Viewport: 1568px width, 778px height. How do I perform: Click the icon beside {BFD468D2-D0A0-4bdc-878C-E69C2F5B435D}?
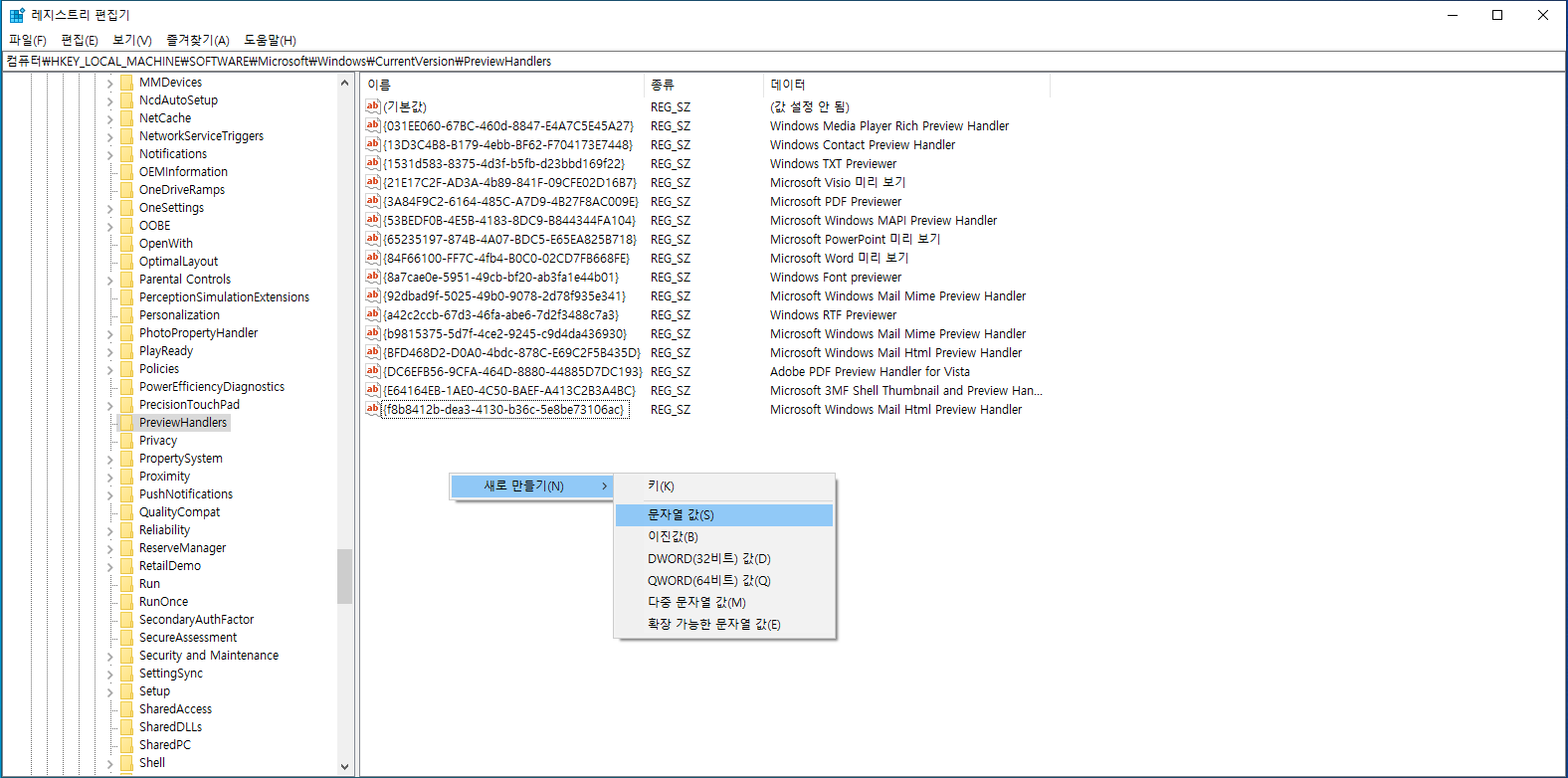pos(373,352)
